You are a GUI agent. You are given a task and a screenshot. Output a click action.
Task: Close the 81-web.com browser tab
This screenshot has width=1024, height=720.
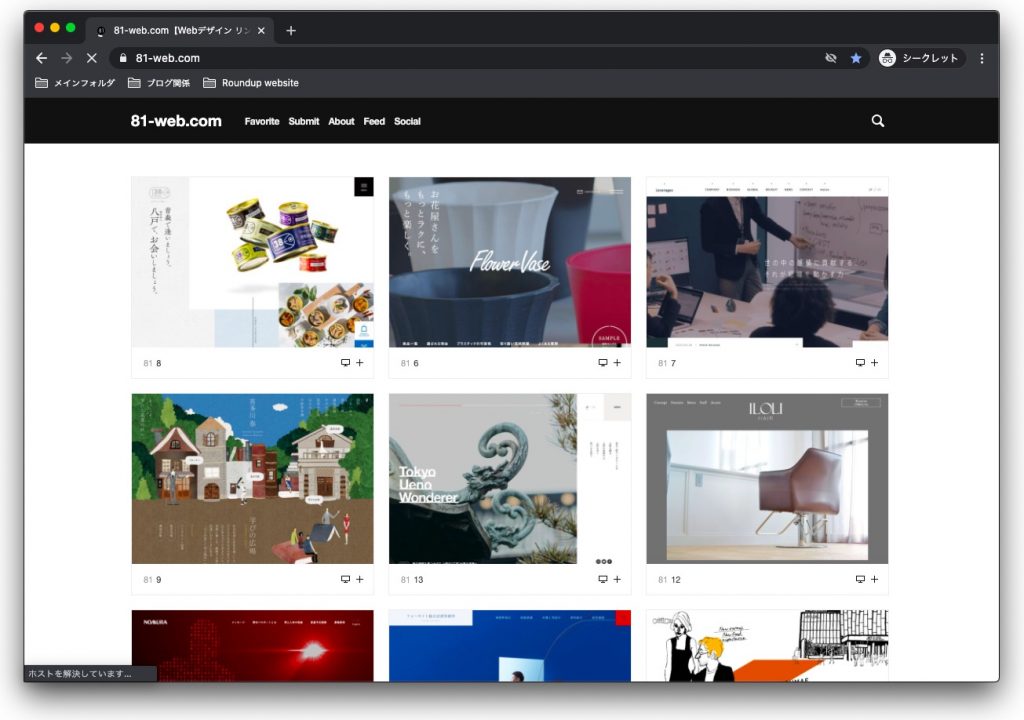click(x=261, y=31)
